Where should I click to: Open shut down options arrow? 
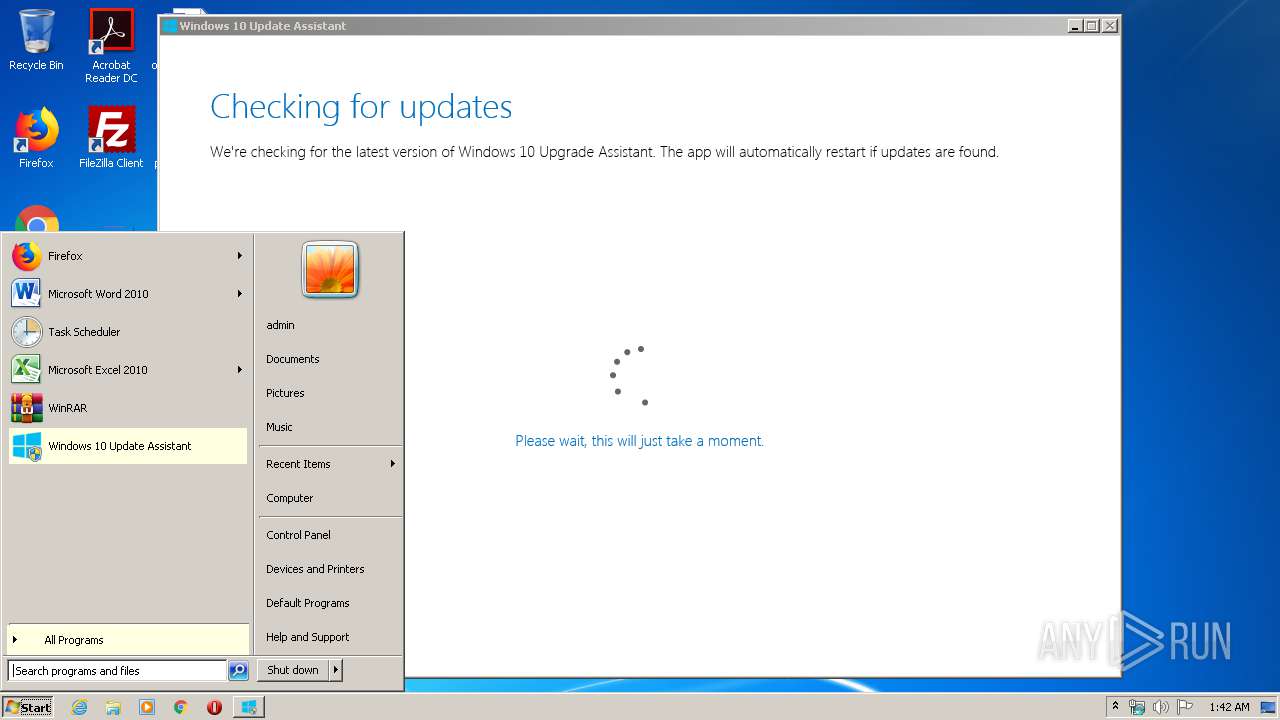[x=336, y=670]
